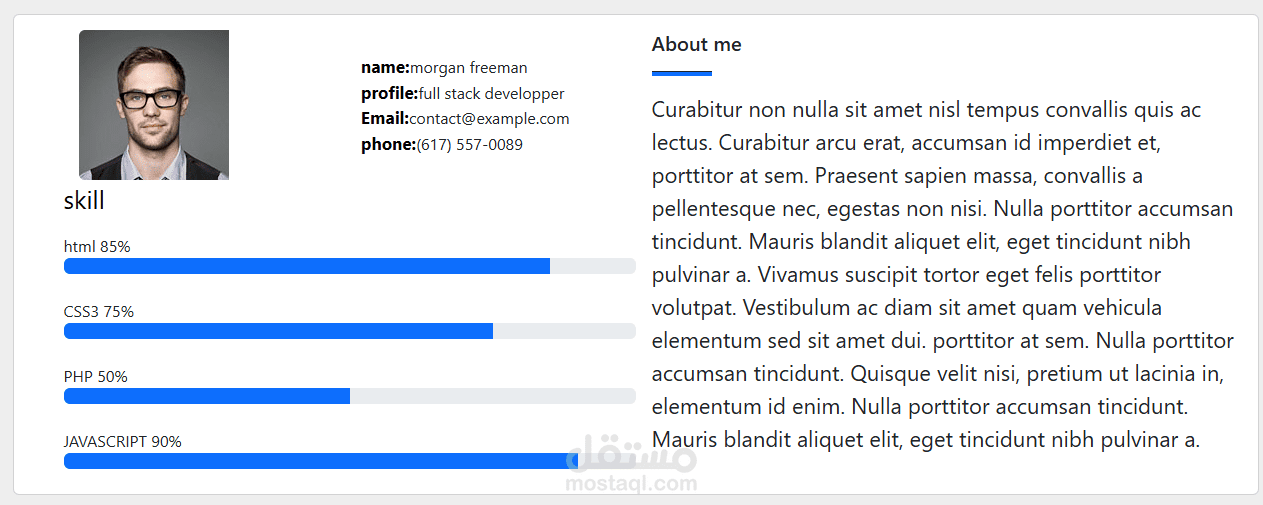Click the bold Email: label
1263x505 pixels.
[385, 119]
